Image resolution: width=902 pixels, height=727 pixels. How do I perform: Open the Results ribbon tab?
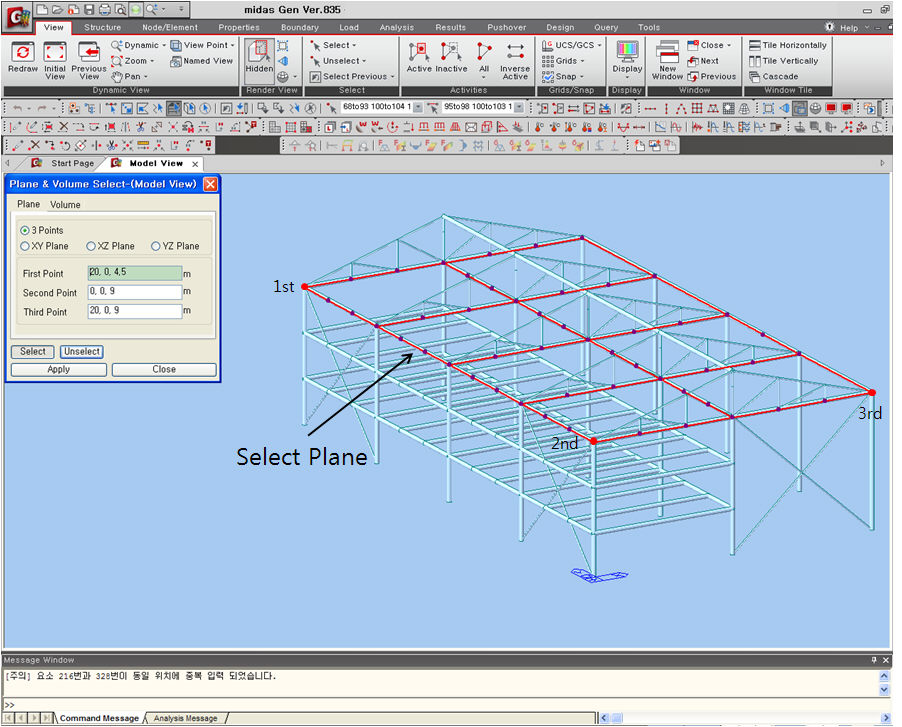pos(450,28)
